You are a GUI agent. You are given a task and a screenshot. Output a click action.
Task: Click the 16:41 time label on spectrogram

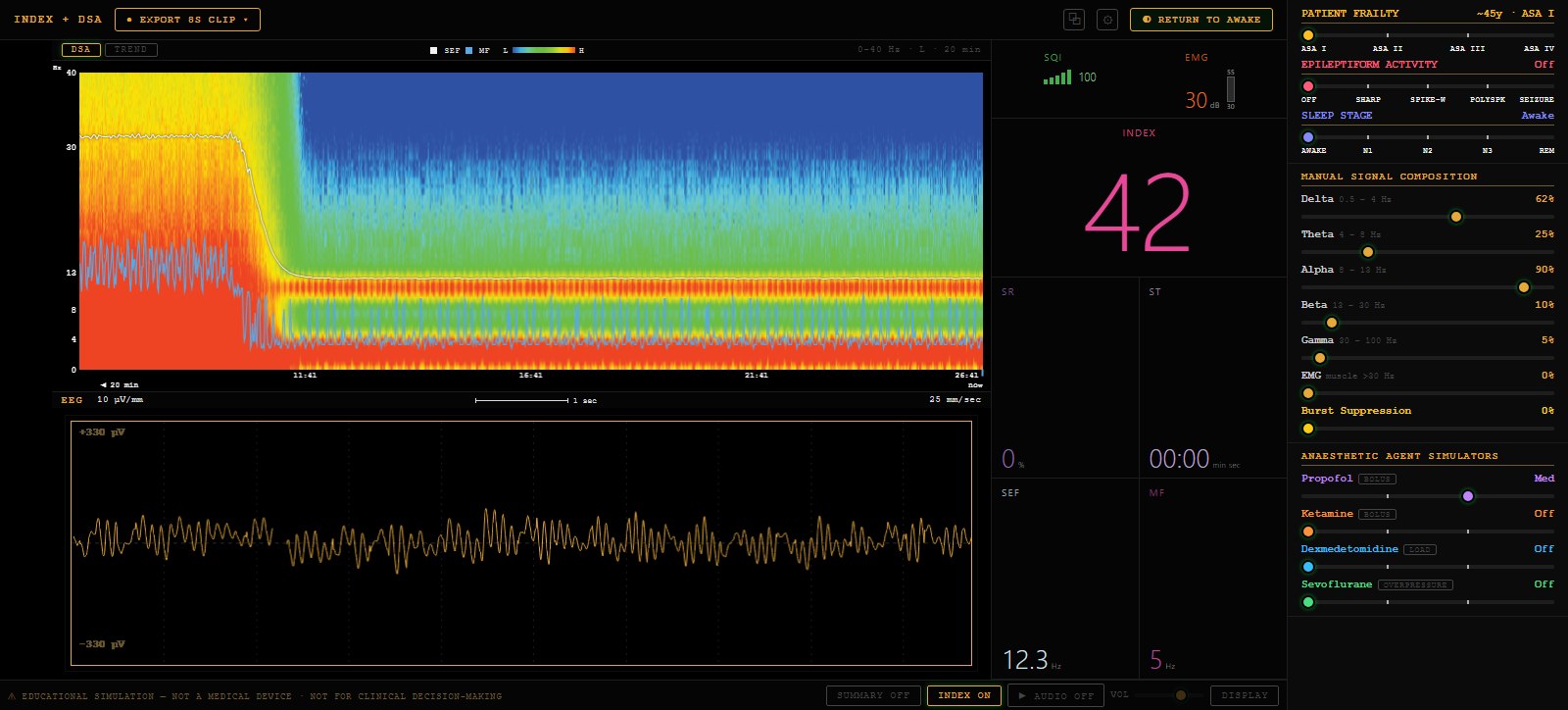tap(530, 376)
